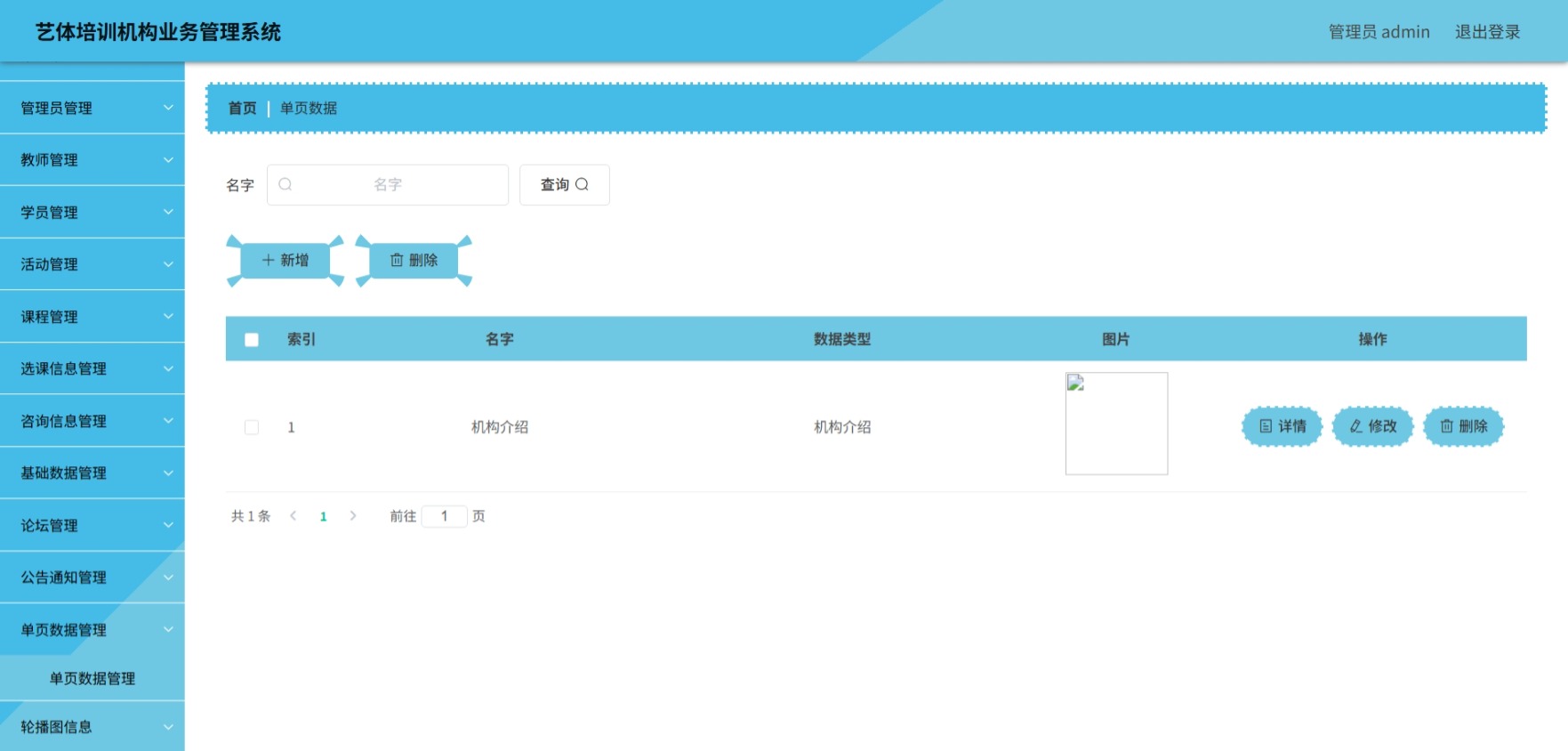Screen dimensions: 1568x751
Task: Go to 首页 via the breadcrumb
Action: click(242, 108)
